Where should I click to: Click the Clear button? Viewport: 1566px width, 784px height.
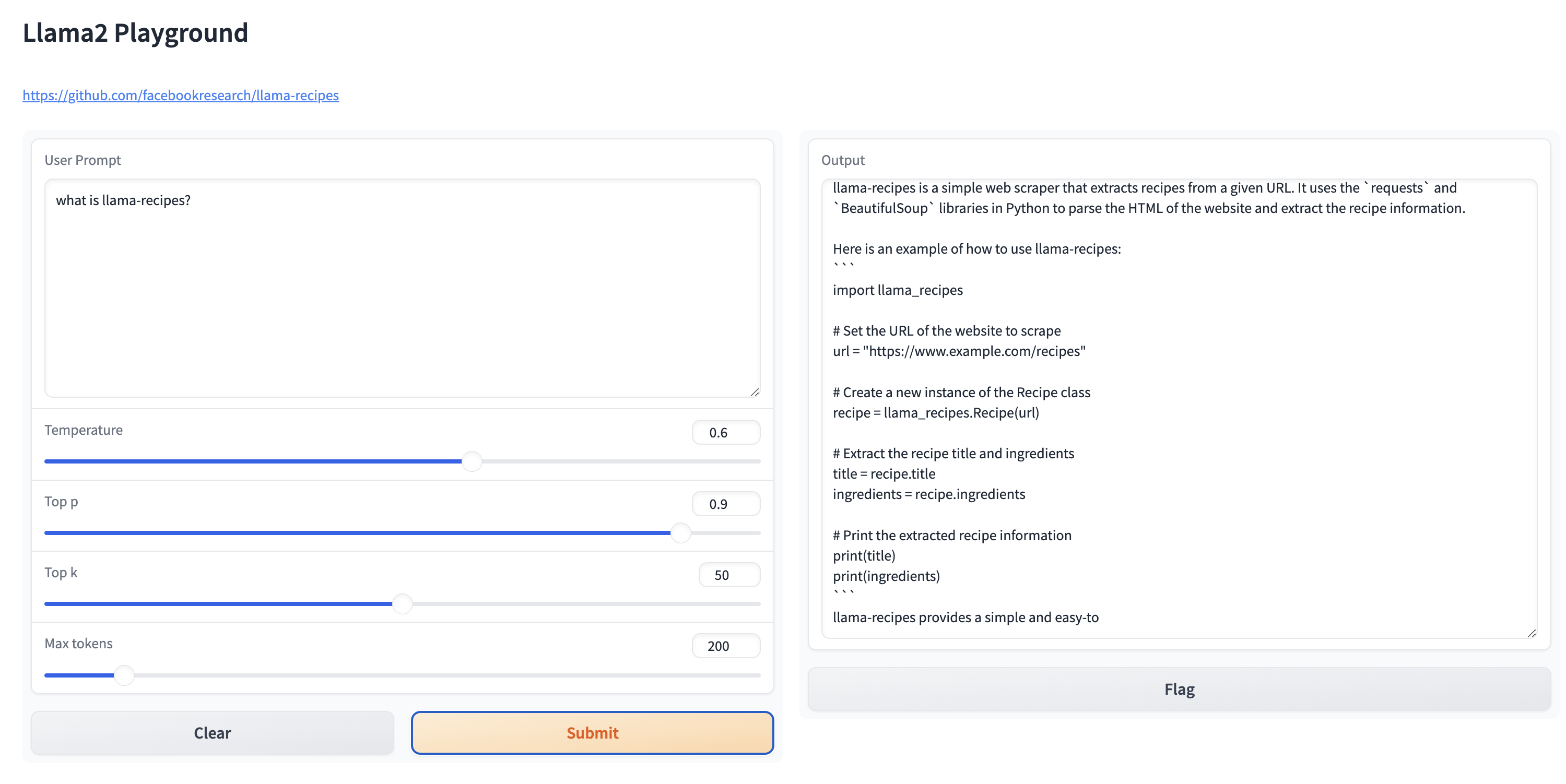[211, 732]
